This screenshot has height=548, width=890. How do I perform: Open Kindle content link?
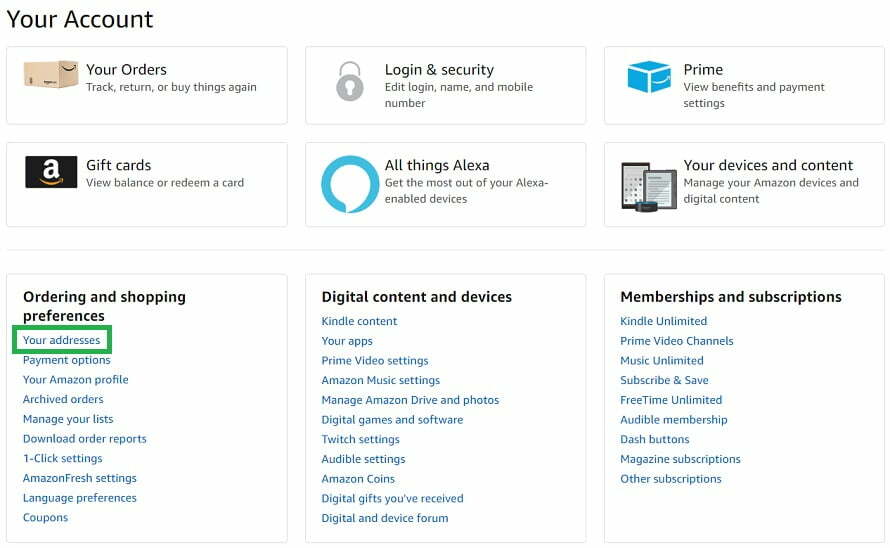click(359, 321)
